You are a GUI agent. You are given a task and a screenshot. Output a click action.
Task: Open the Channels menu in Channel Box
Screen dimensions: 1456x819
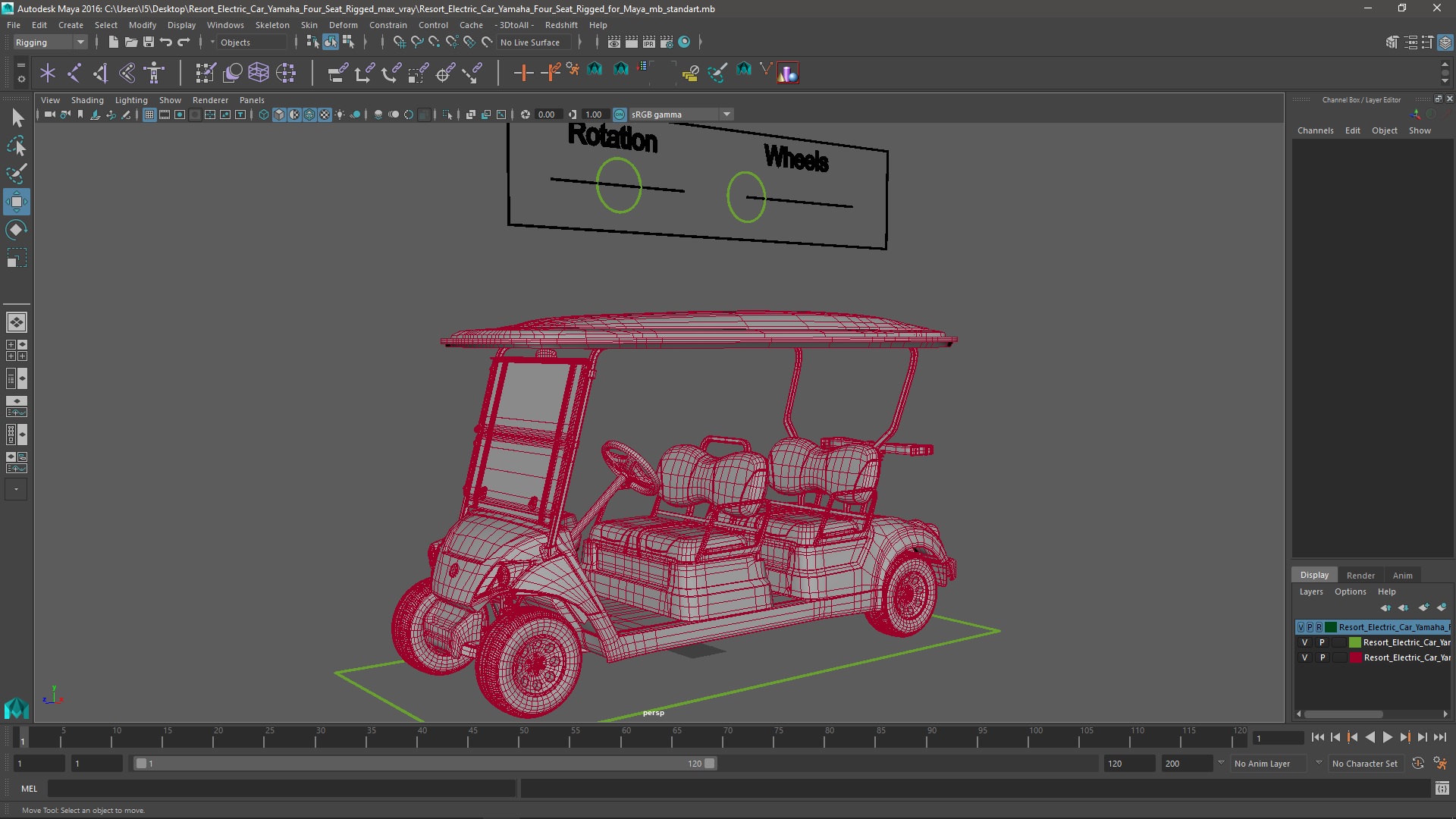(x=1315, y=130)
